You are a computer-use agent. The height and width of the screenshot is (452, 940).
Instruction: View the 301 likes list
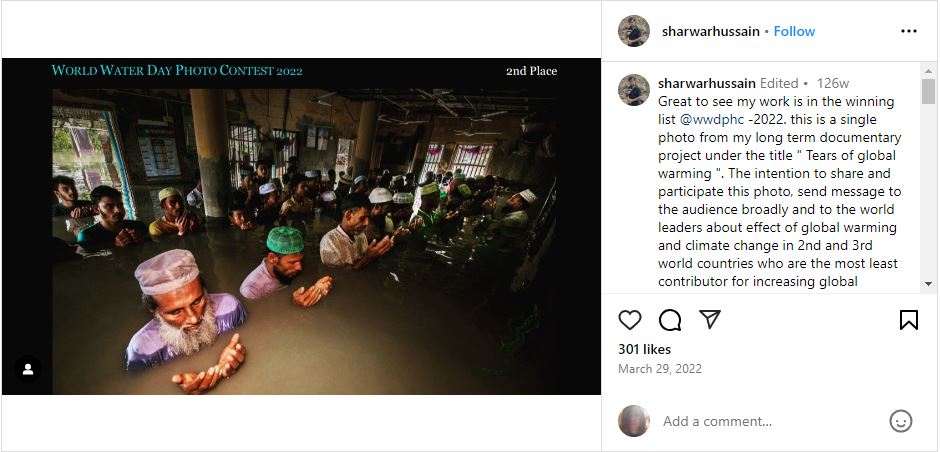tap(644, 349)
